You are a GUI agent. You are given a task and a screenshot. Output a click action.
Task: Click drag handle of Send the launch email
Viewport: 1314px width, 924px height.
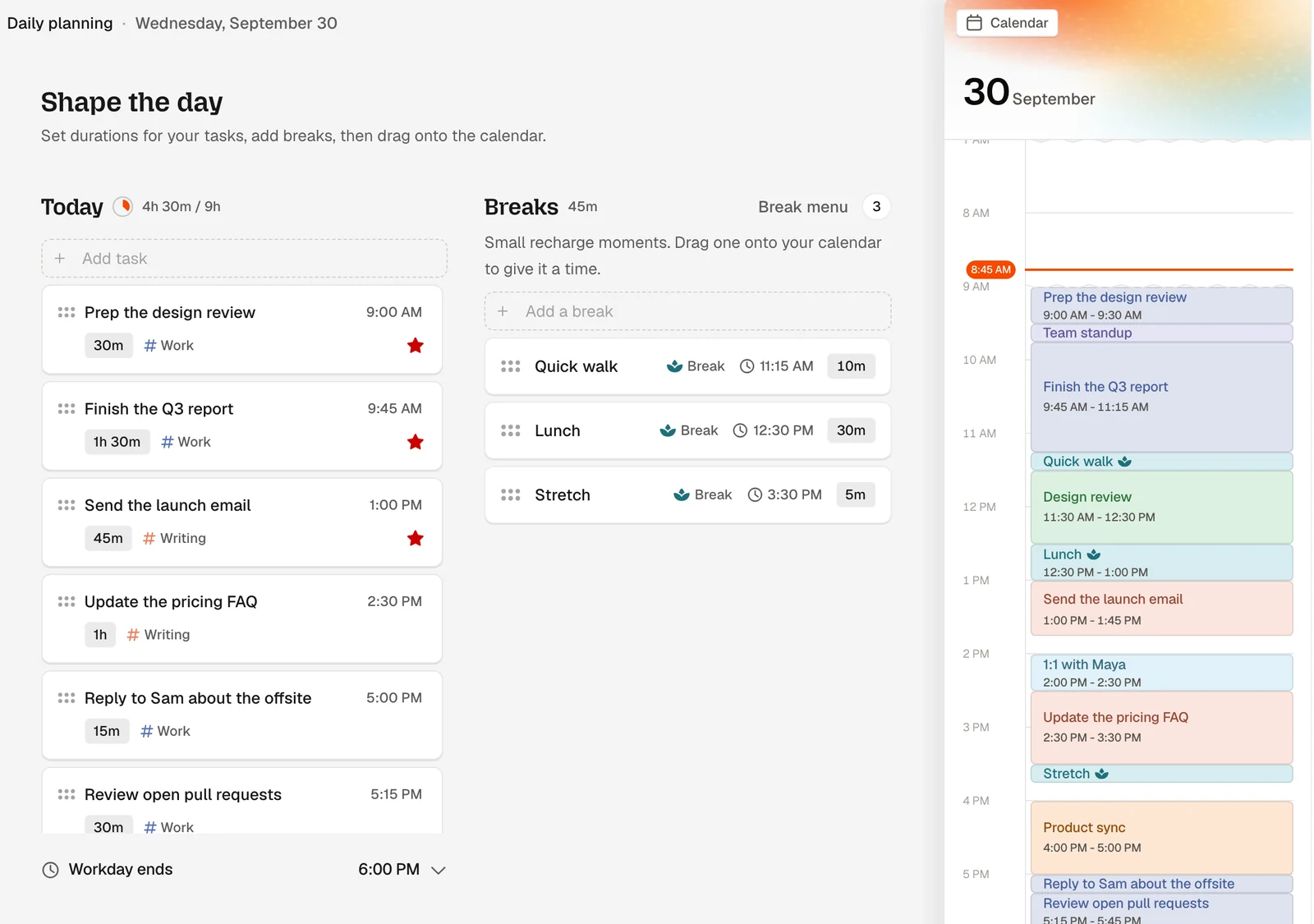point(67,505)
